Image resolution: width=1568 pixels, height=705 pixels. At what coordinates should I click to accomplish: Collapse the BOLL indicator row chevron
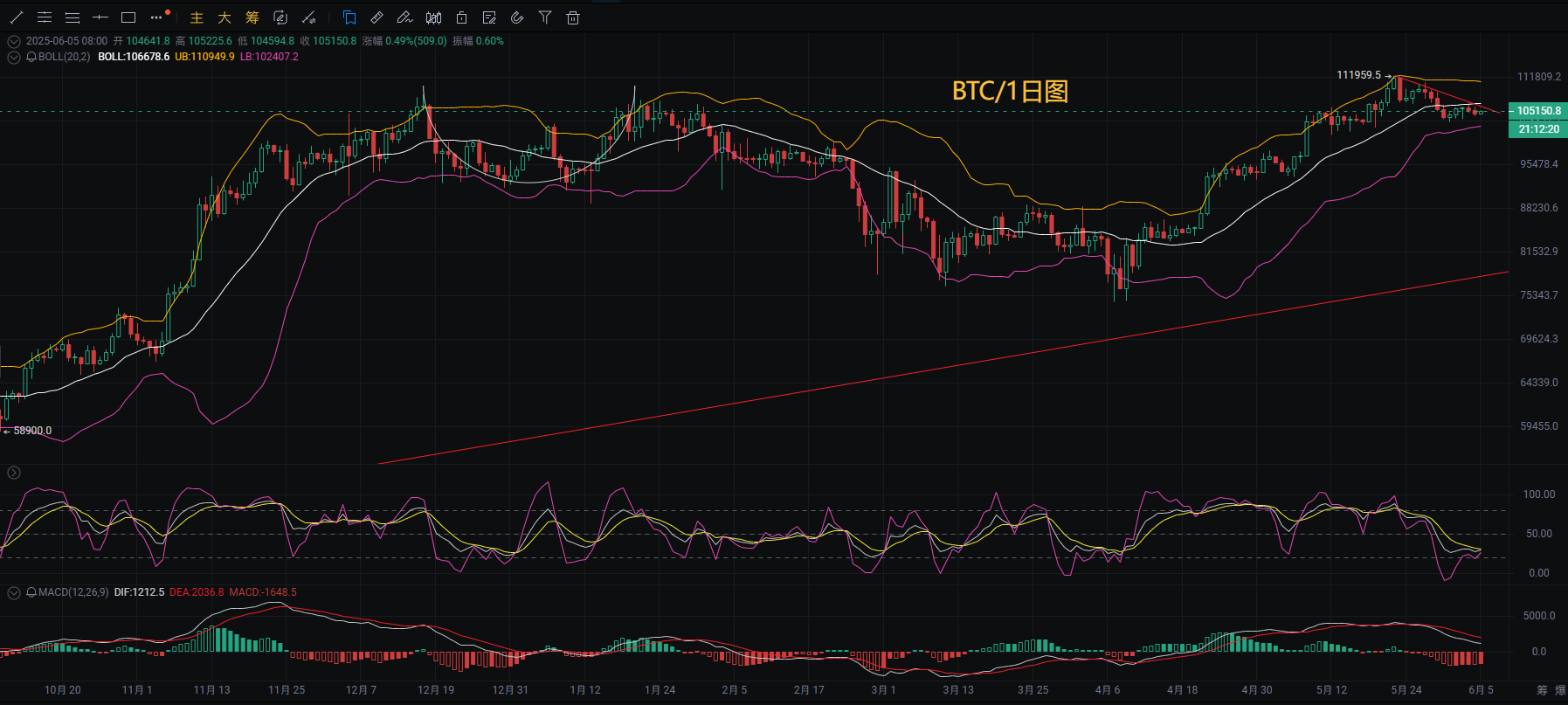(14, 57)
